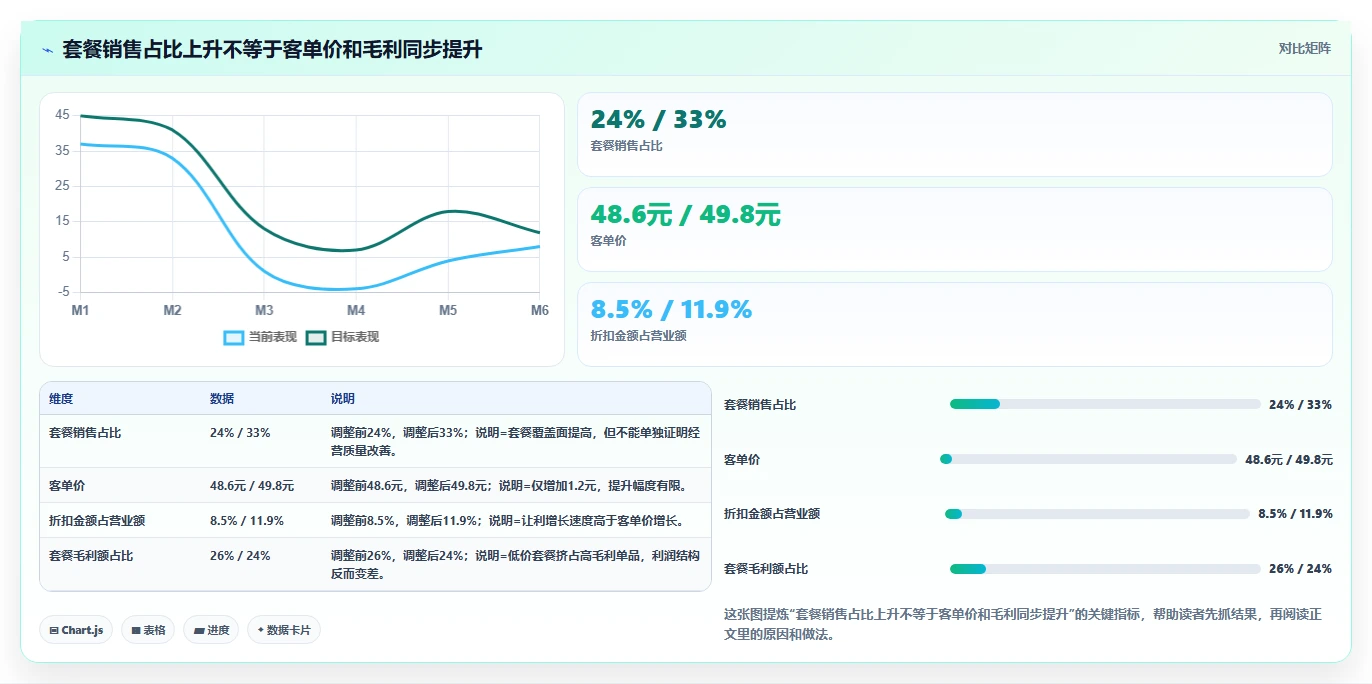
Task: Open the 48.6元 / 49.8元 data card
Action: click(x=955, y=229)
